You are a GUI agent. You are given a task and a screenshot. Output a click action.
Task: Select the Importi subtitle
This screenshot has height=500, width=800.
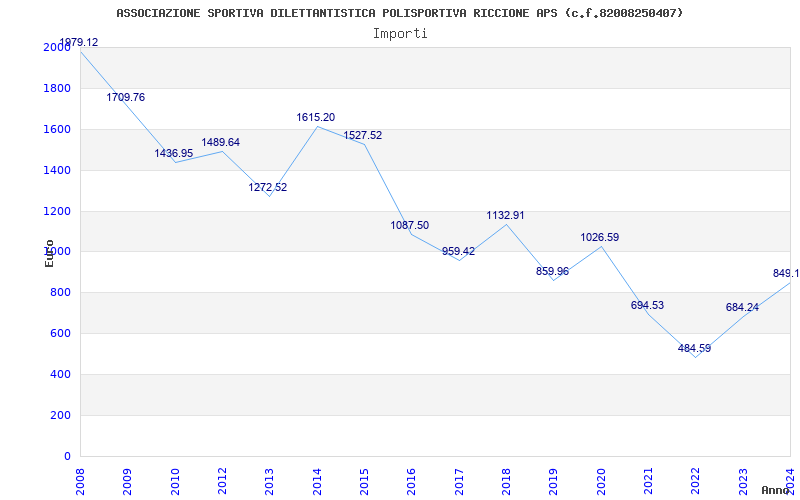tap(400, 34)
